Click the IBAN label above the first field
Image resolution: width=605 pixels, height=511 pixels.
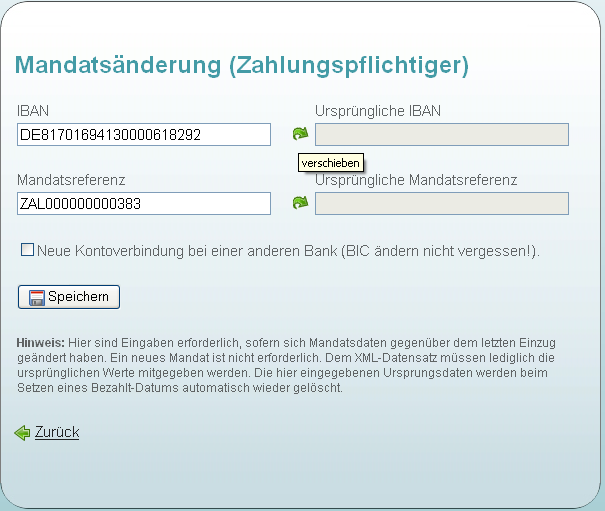click(x=32, y=111)
